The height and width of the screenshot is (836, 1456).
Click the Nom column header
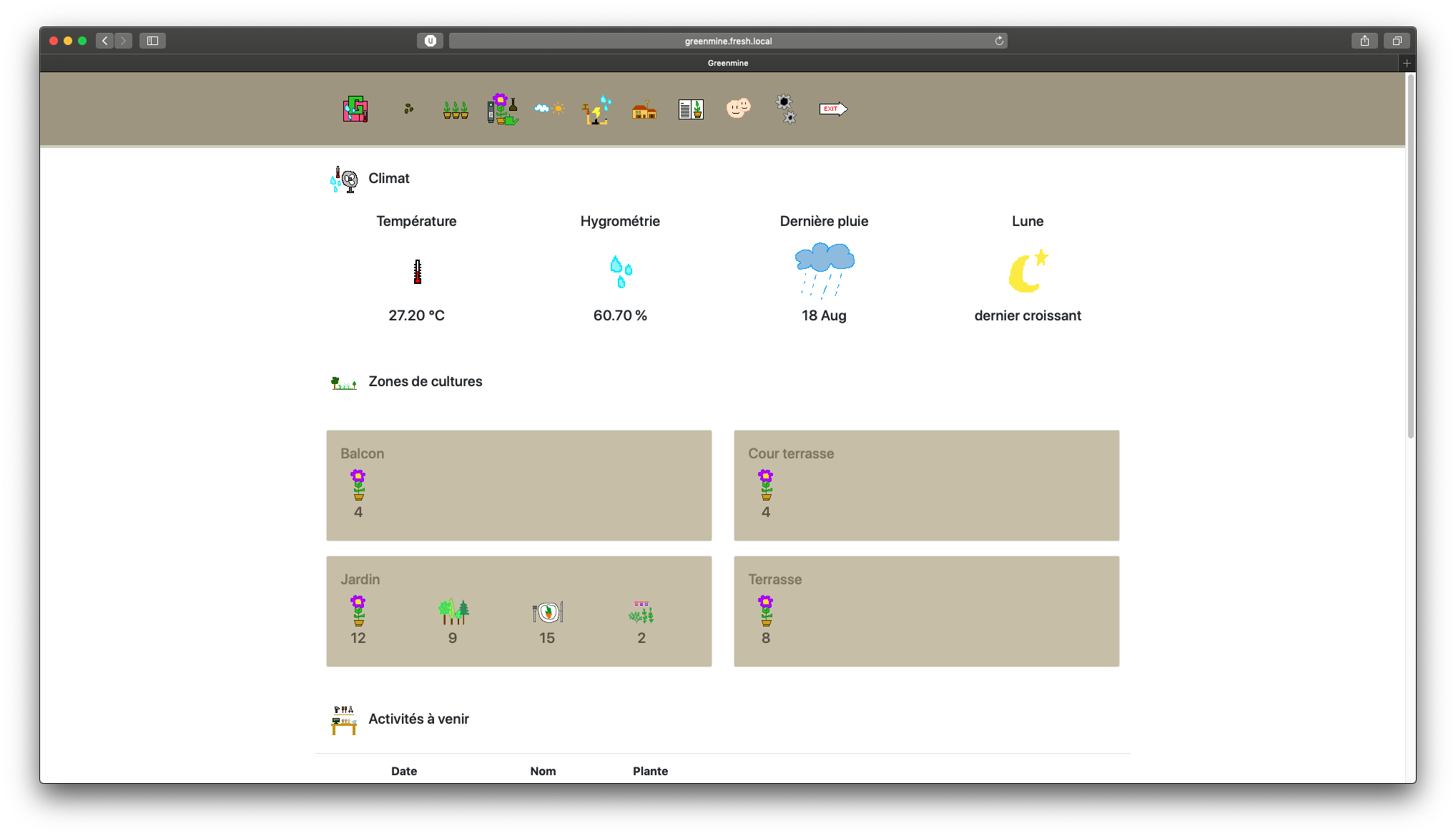pyautogui.click(x=543, y=771)
